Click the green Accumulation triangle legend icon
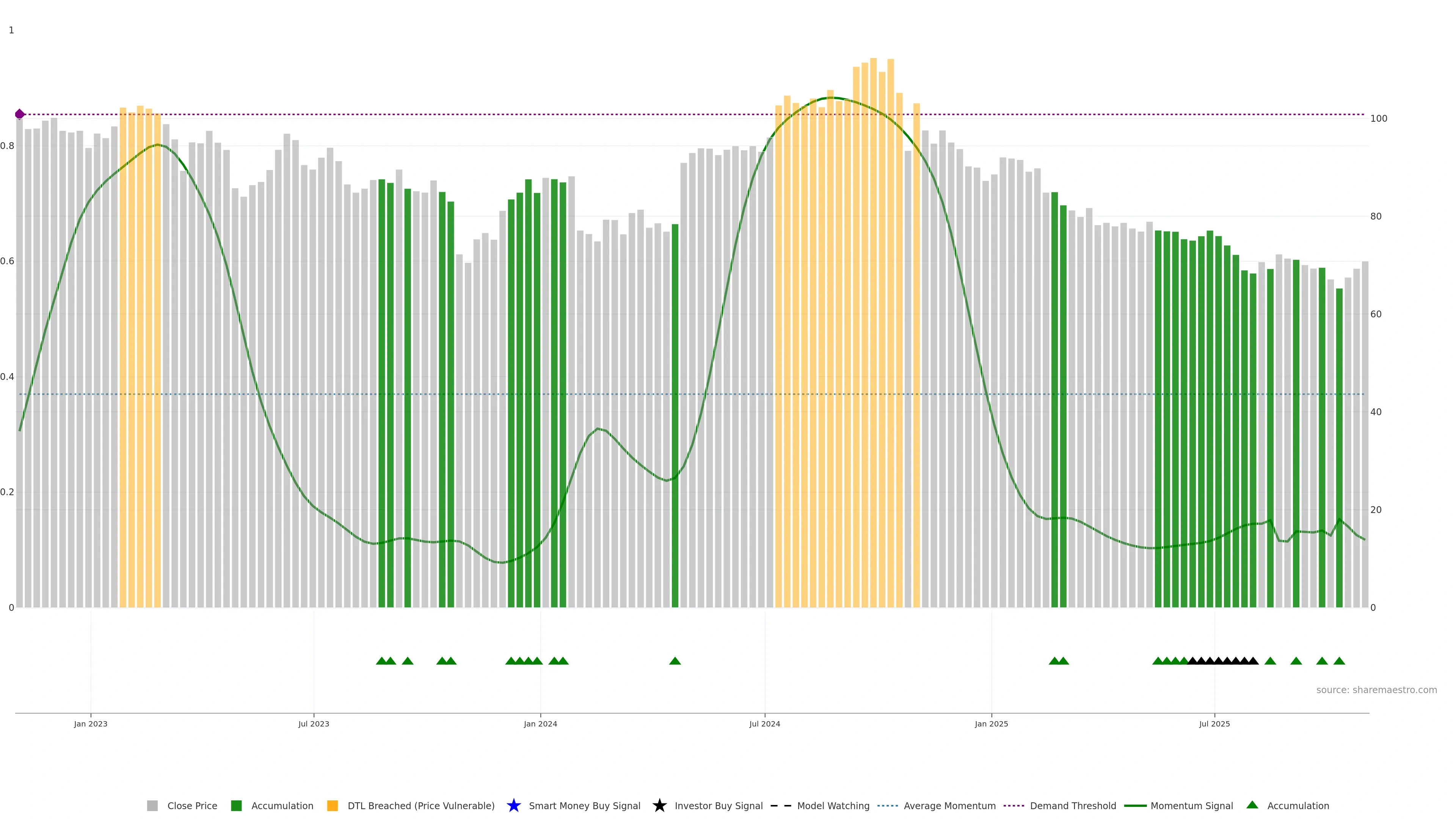This screenshot has height=819, width=1456. pos(1252,805)
